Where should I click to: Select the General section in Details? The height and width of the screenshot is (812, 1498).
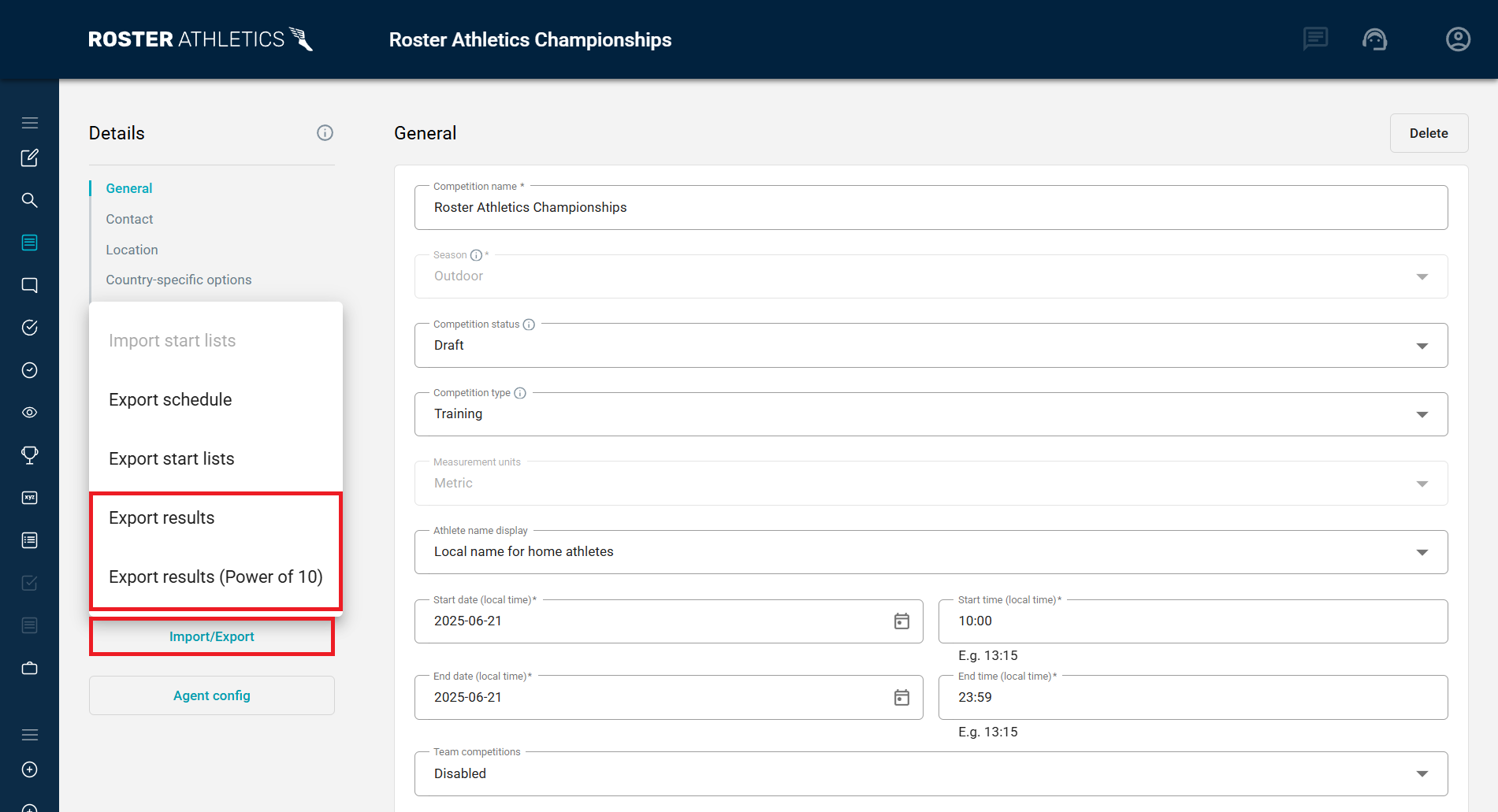129,188
